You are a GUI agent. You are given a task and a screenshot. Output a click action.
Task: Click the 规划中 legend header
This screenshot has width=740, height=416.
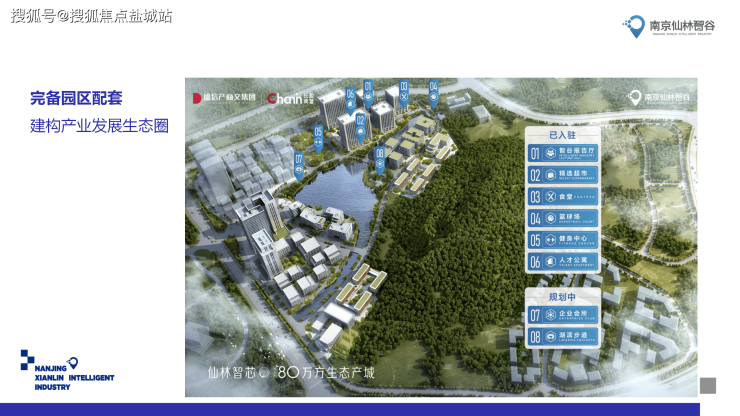(x=562, y=297)
